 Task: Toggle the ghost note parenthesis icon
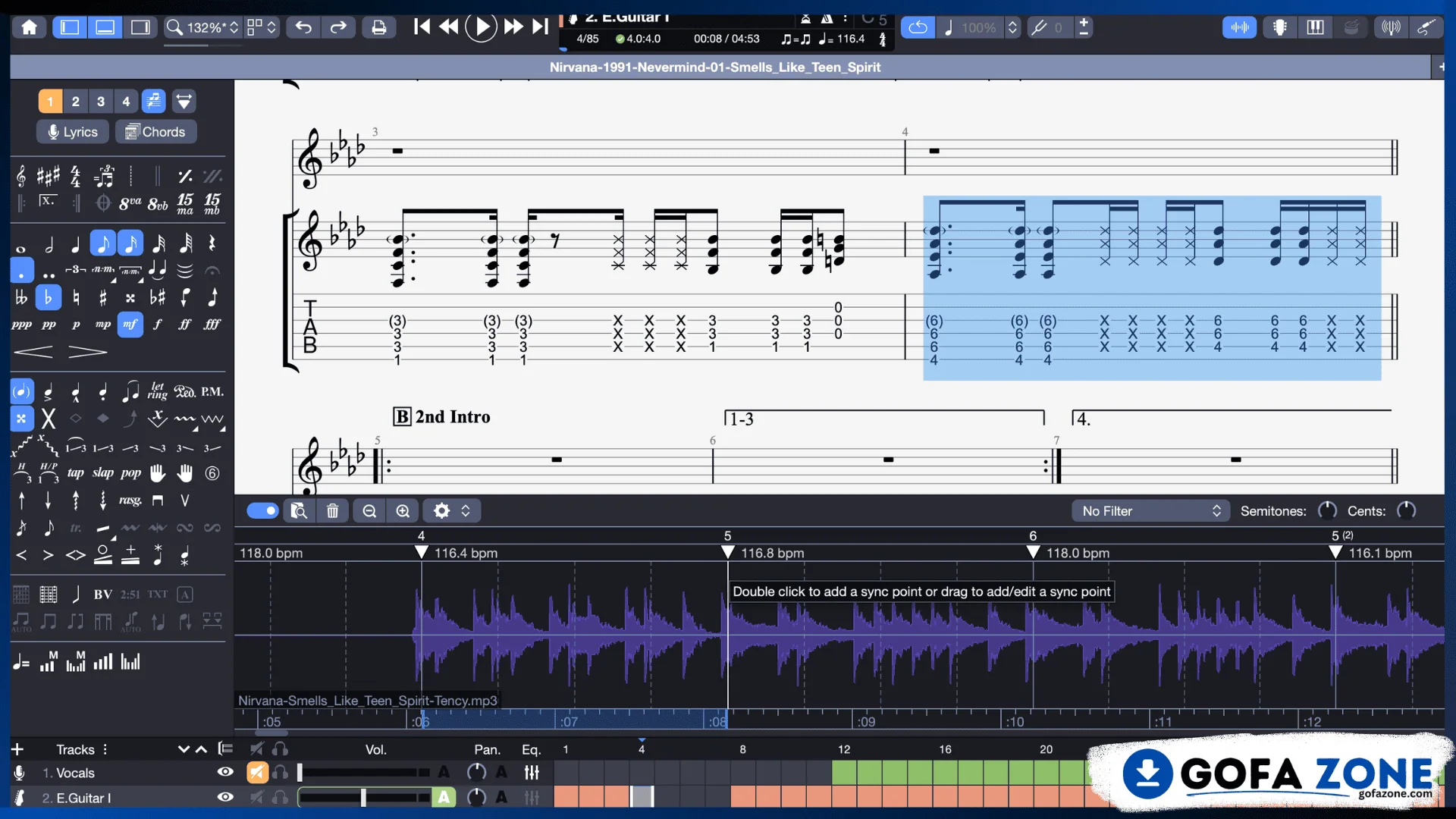point(21,391)
